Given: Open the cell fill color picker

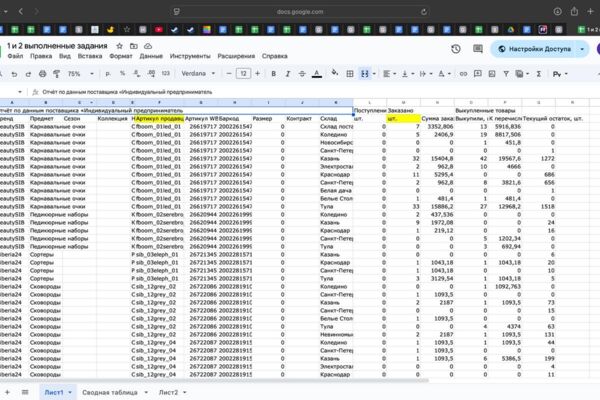Looking at the screenshot, I should click(x=335, y=73).
